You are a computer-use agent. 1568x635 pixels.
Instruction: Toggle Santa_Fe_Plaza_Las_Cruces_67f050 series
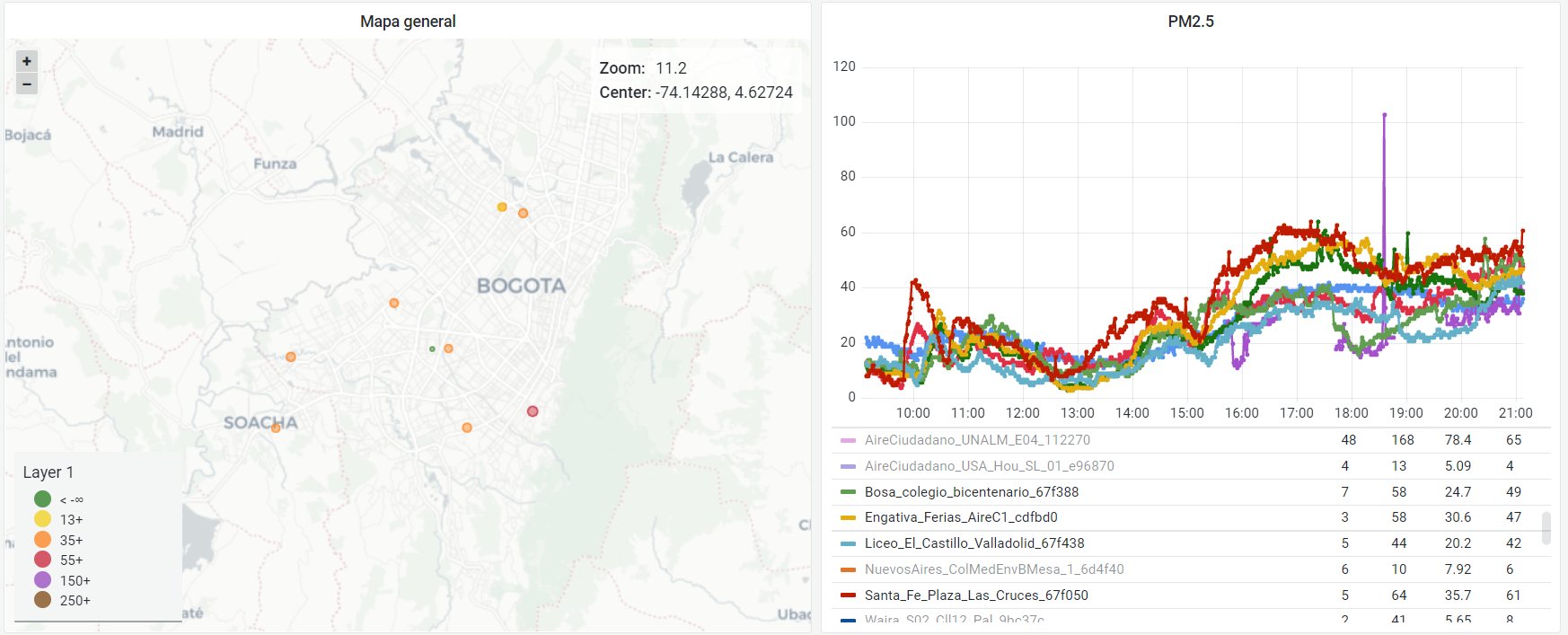coord(976,595)
